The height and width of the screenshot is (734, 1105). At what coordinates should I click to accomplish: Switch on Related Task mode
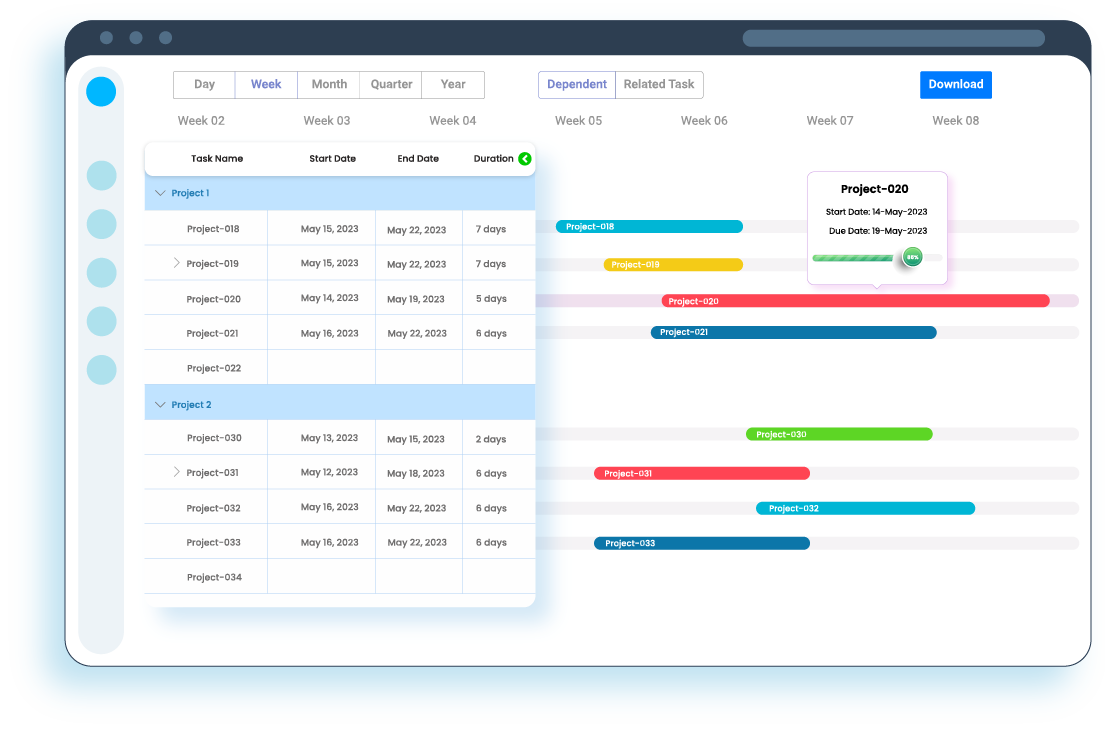pos(659,85)
